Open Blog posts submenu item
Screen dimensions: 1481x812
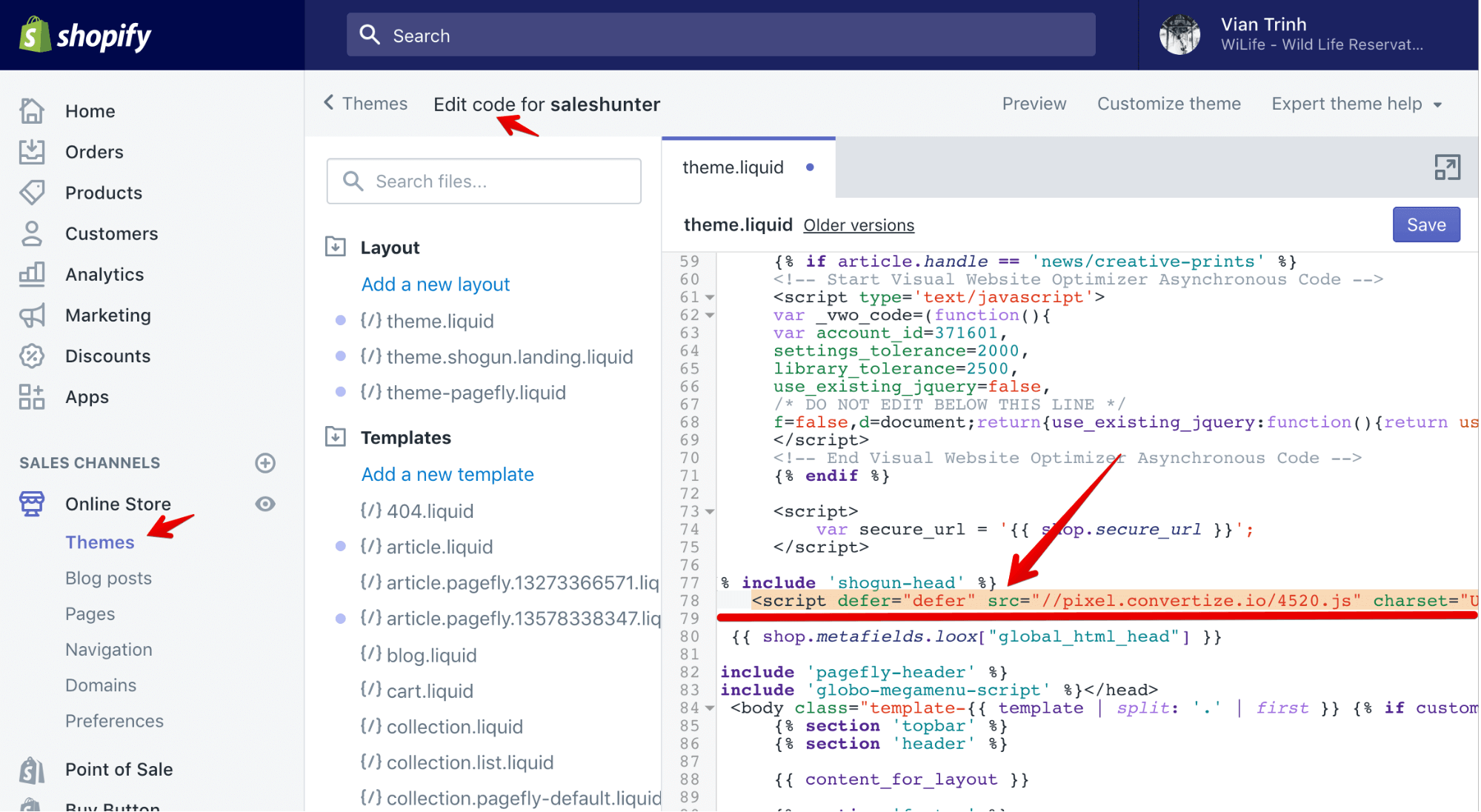(108, 578)
